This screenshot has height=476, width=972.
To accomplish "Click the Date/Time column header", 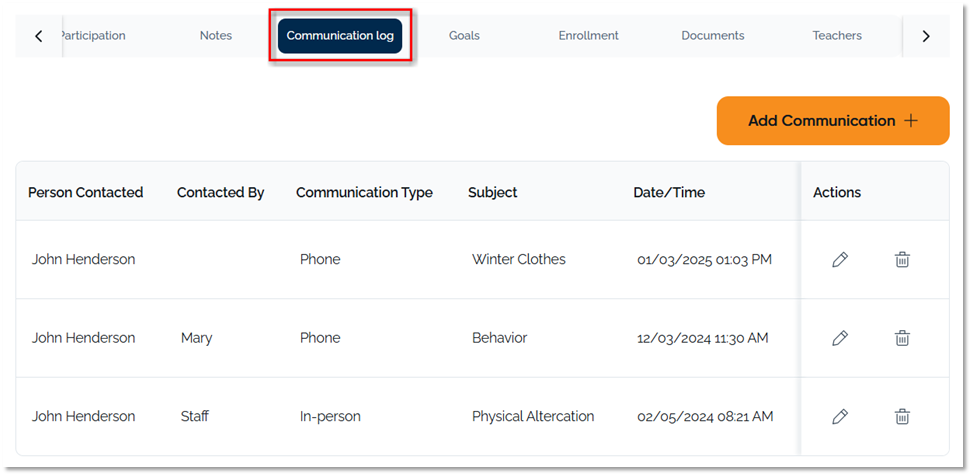I will [x=669, y=192].
